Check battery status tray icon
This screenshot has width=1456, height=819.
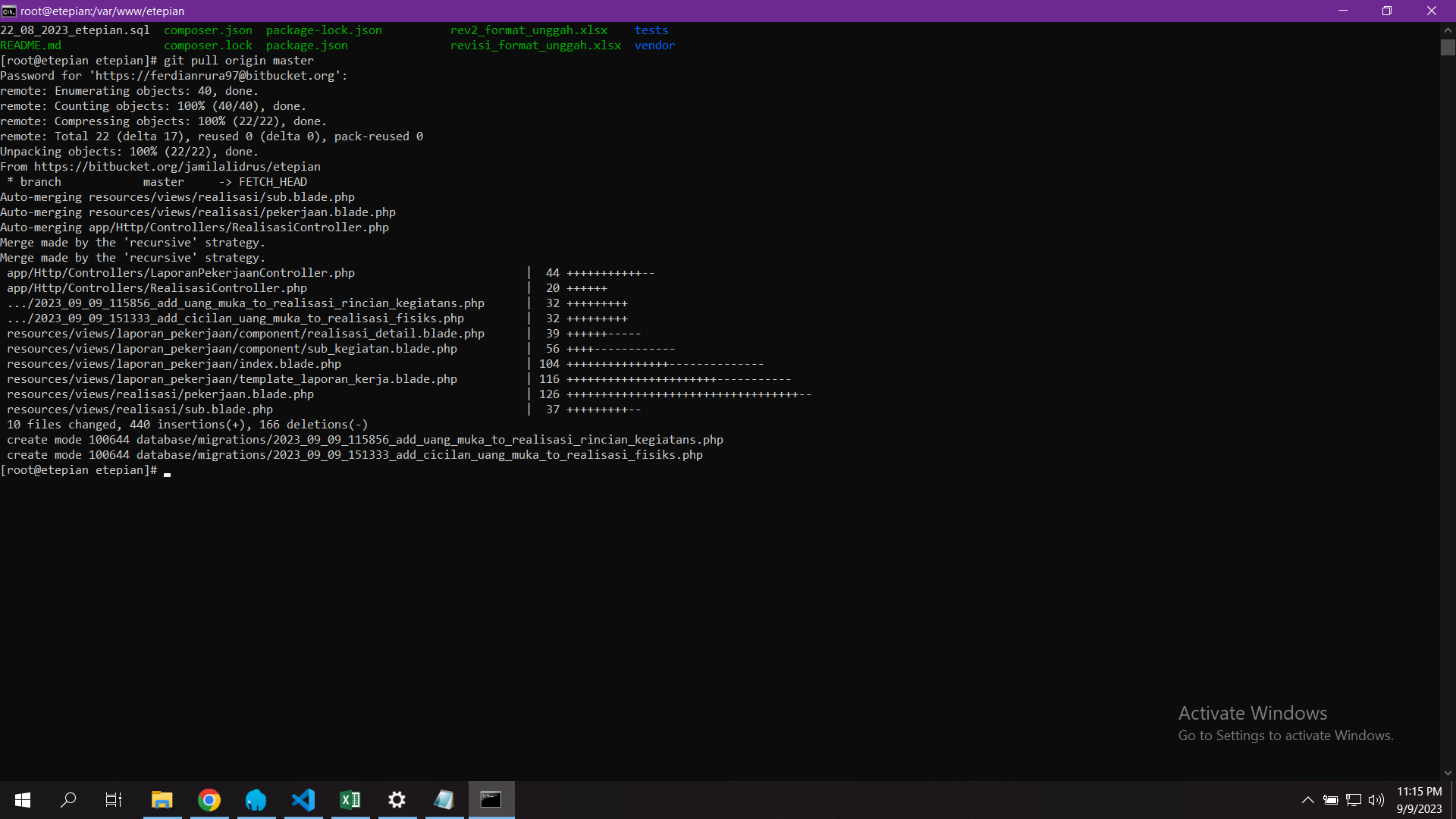[1331, 800]
